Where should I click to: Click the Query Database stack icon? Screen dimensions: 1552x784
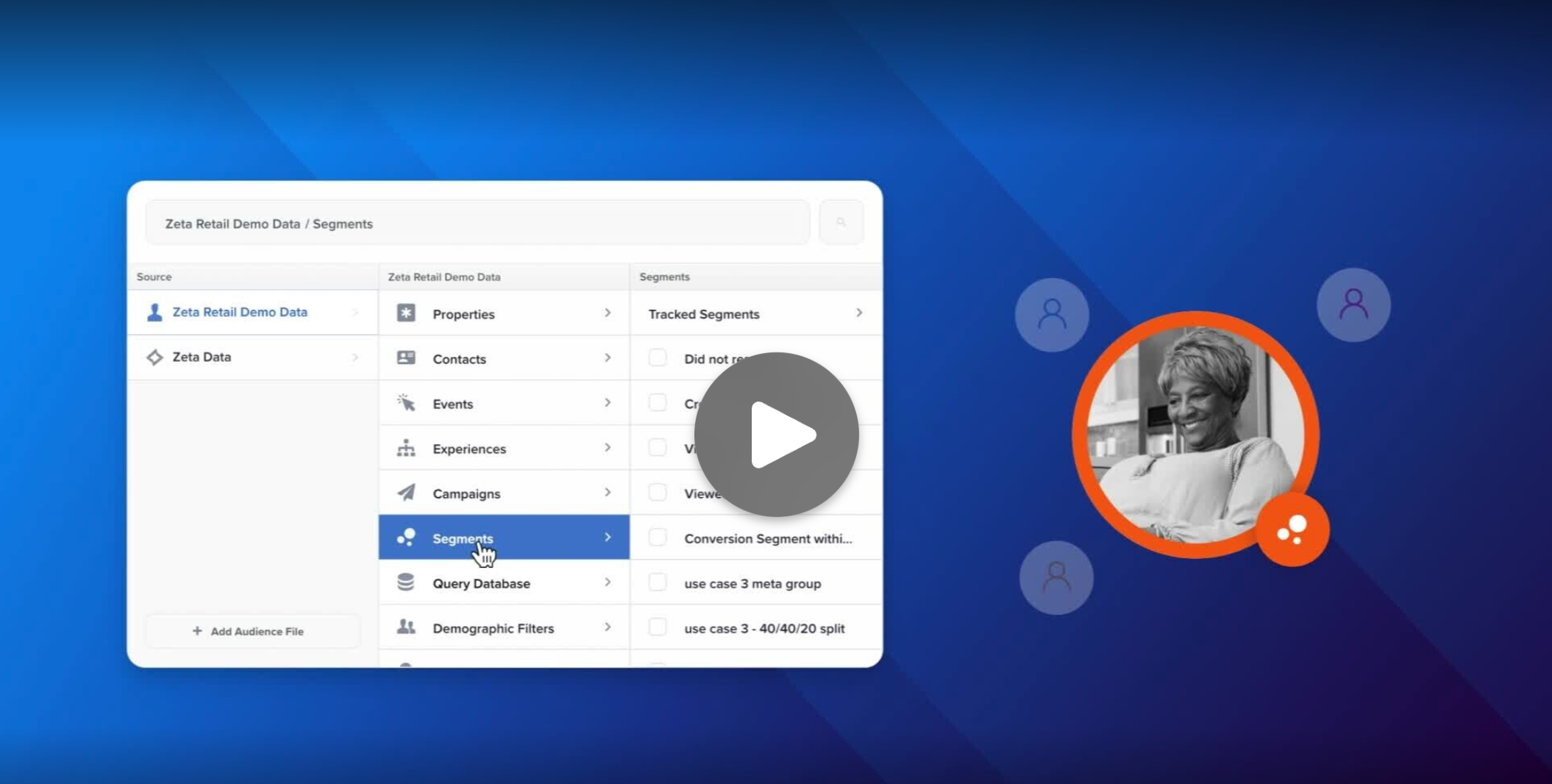406,582
